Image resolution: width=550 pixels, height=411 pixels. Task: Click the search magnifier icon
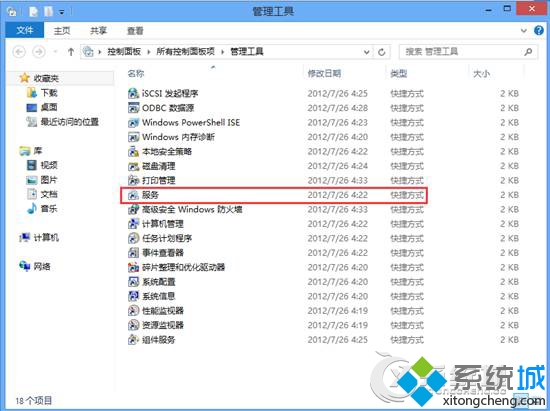click(x=528, y=52)
